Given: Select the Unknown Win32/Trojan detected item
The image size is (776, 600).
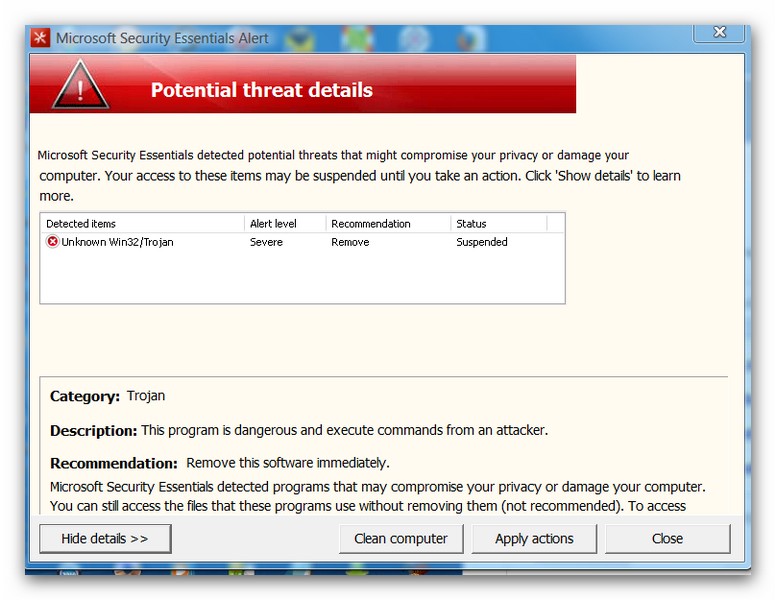Looking at the screenshot, I should (302, 242).
